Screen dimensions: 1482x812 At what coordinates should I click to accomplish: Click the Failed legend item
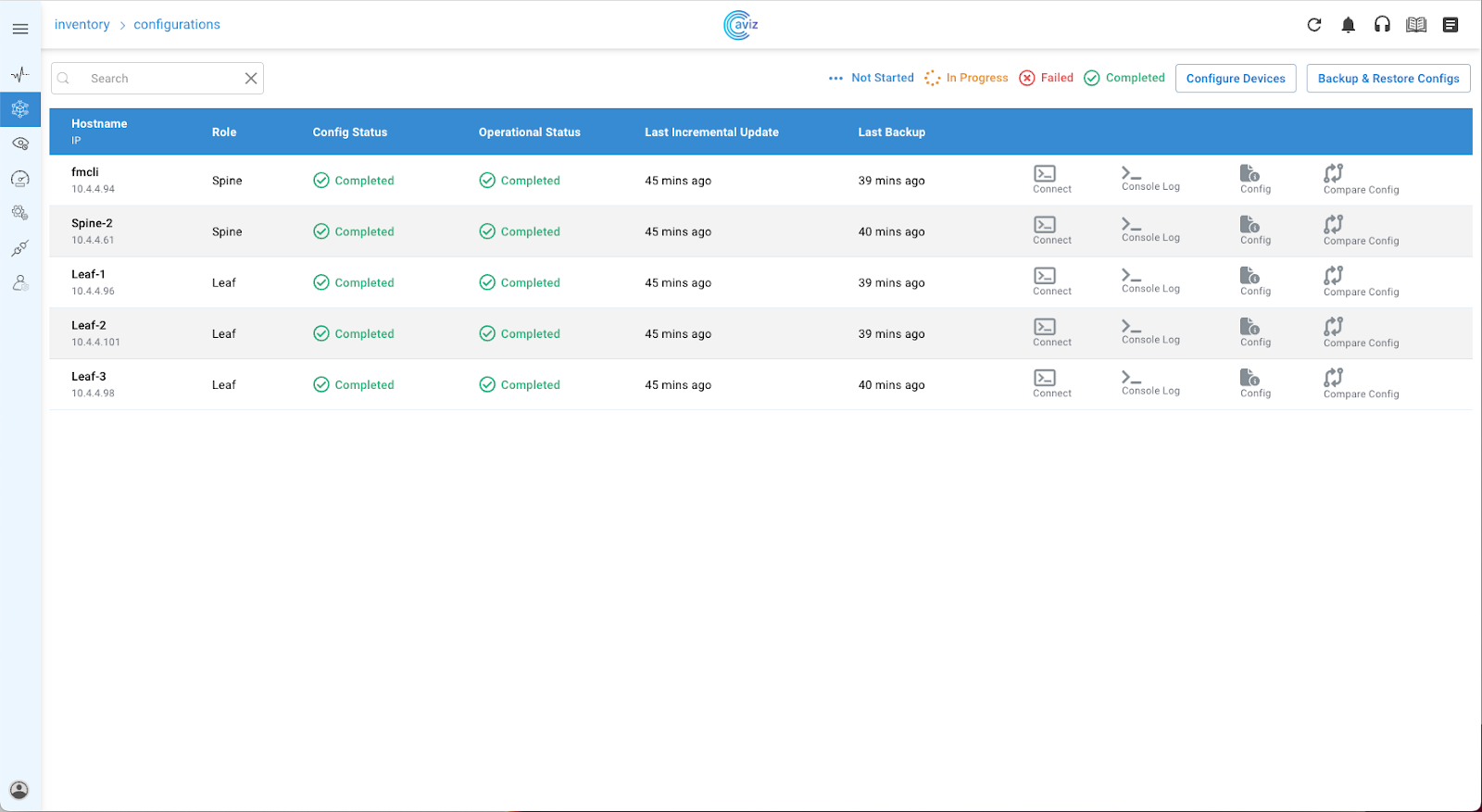click(1047, 78)
